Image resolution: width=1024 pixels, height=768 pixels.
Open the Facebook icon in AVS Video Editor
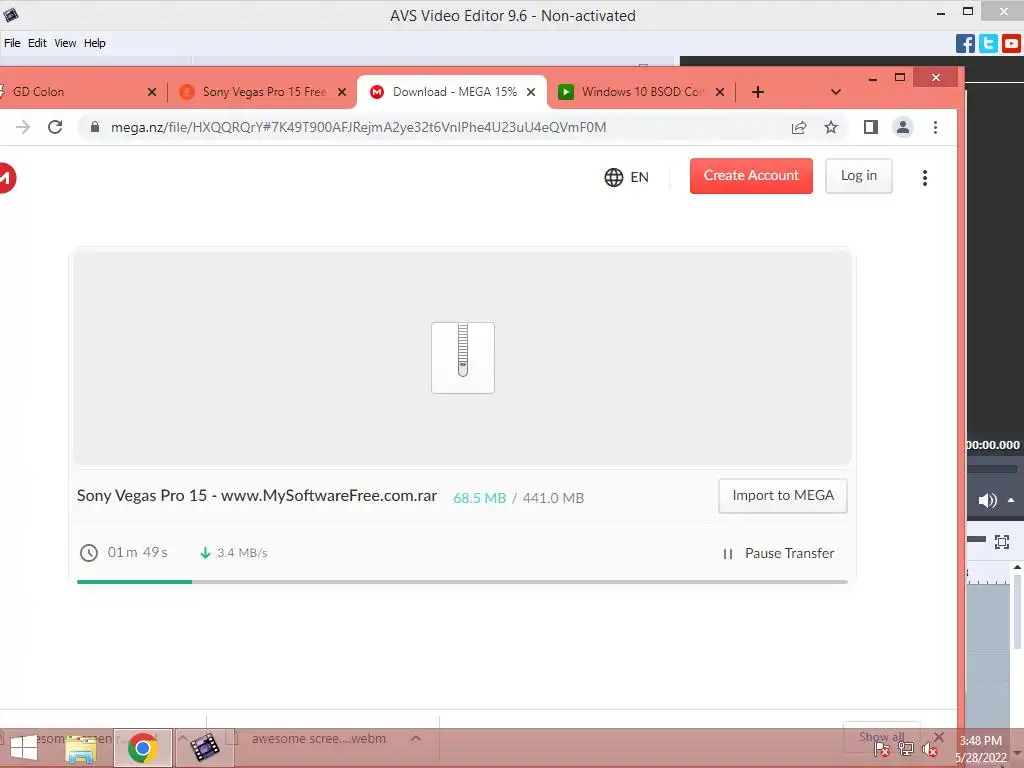(x=965, y=44)
